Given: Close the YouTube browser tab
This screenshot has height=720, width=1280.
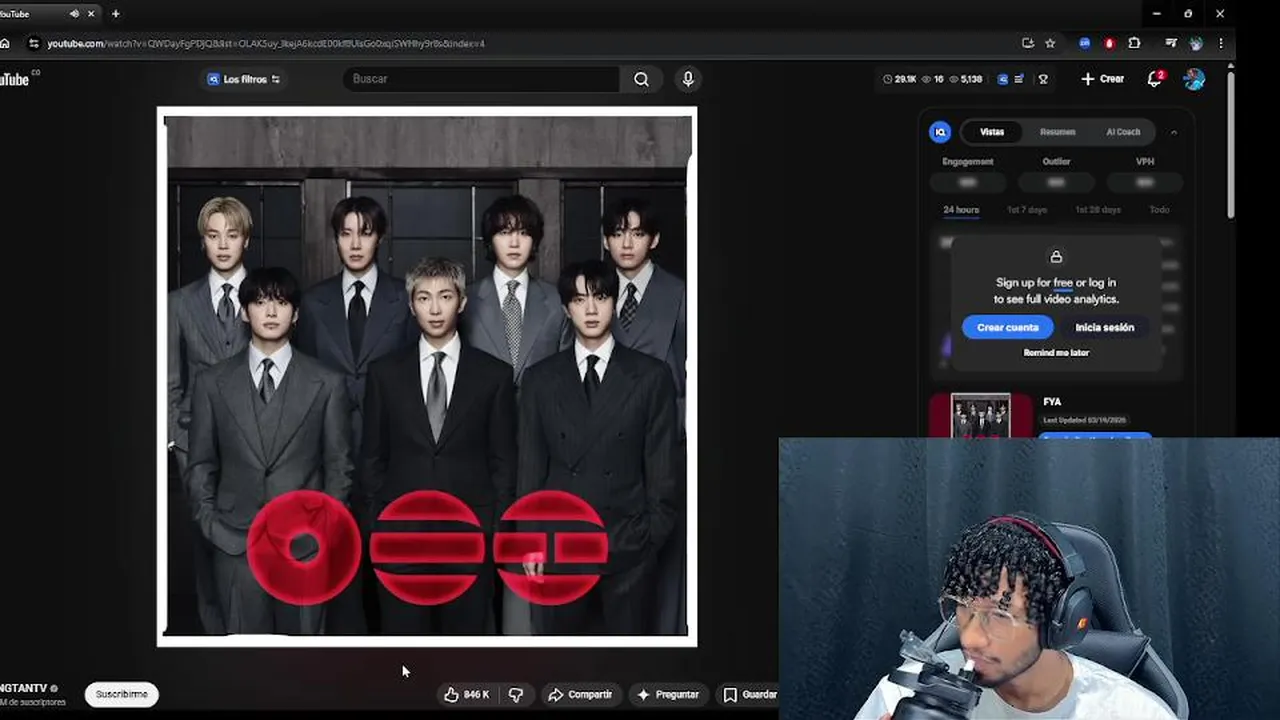Looking at the screenshot, I should pyautogui.click(x=92, y=14).
